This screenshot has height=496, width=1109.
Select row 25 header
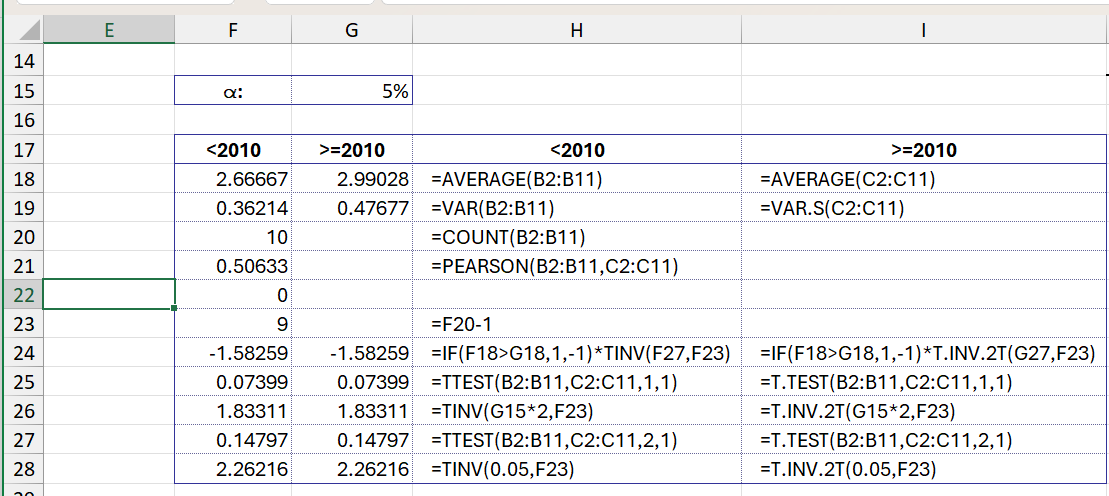coord(23,382)
